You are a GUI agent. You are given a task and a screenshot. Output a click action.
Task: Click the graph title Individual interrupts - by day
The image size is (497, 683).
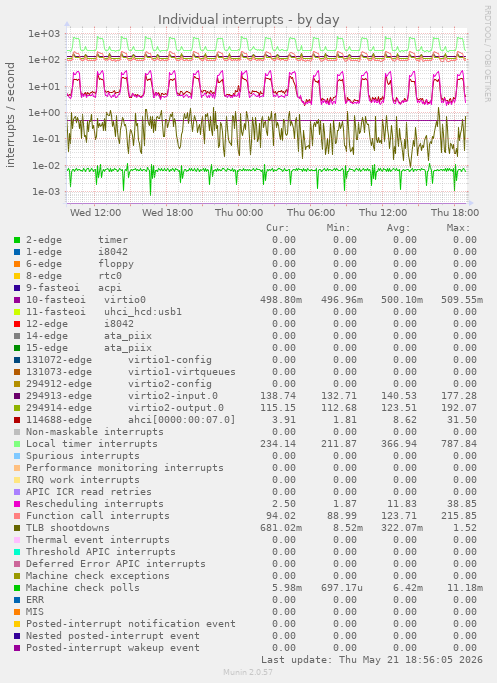coord(248,20)
